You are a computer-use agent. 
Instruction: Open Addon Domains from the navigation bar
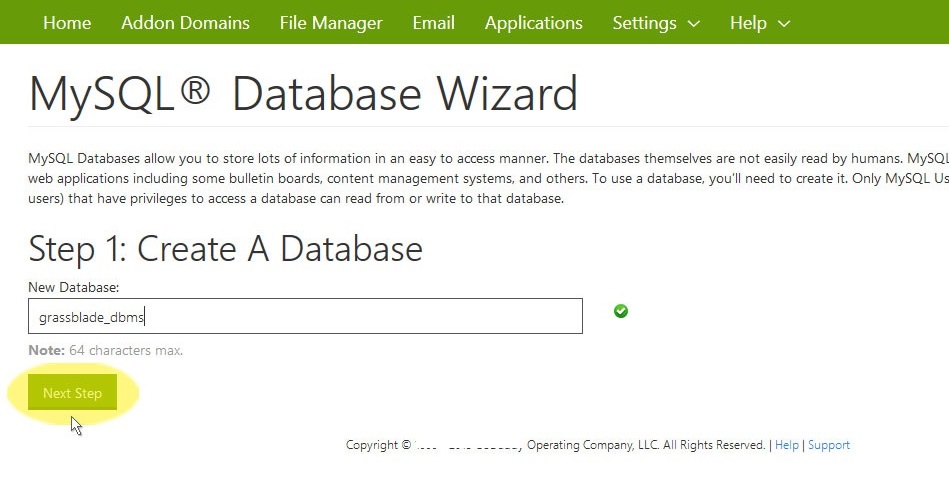[185, 22]
